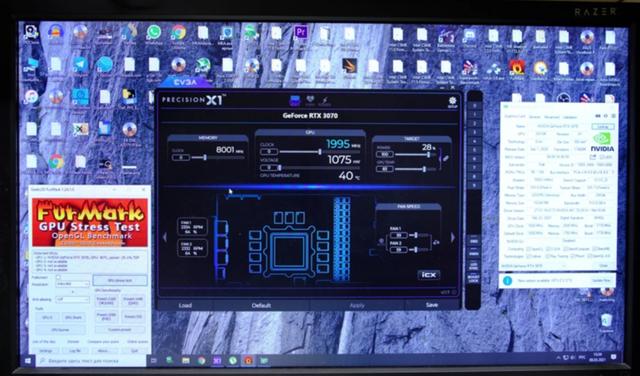Click the GPU stress test button in FurMark
The height and width of the screenshot is (376, 640).
point(120,280)
